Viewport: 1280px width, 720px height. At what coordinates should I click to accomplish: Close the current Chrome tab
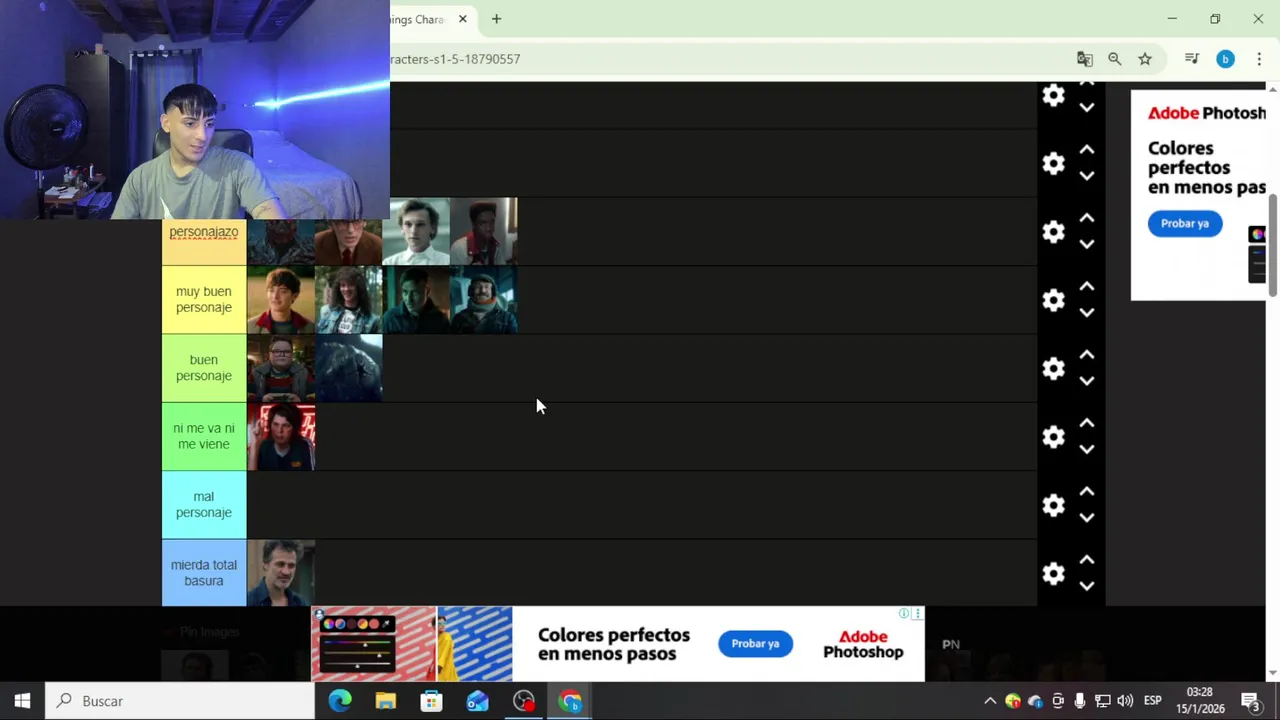pos(463,19)
